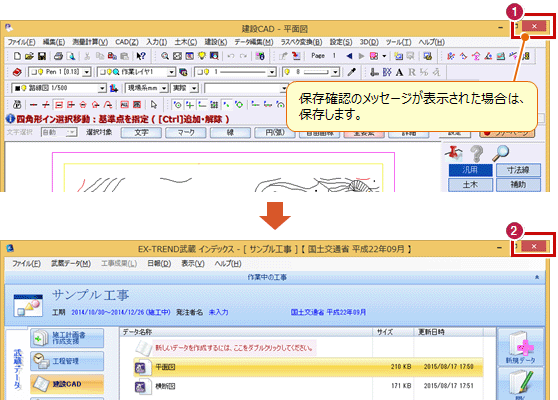This screenshot has width=558, height=400.
Task: Click the red book icon beside Pen dropdown
Action: point(17,72)
